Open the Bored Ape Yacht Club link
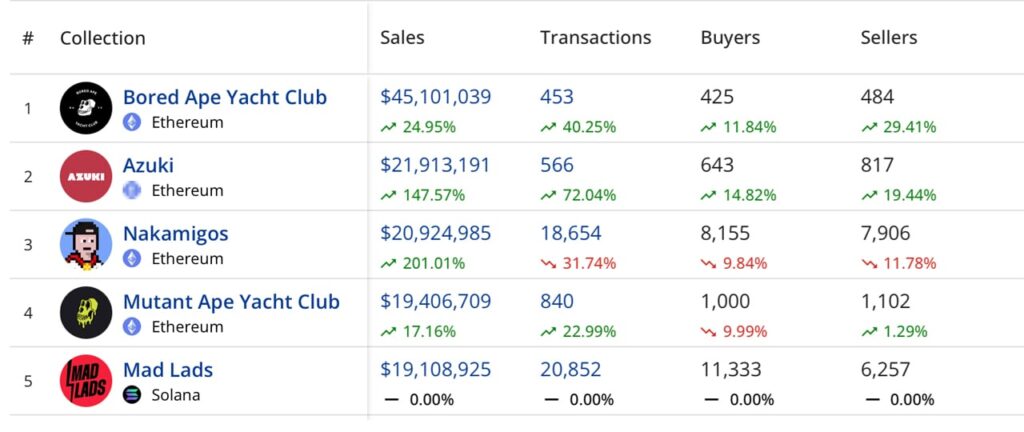The height and width of the screenshot is (432, 1024). [x=224, y=98]
